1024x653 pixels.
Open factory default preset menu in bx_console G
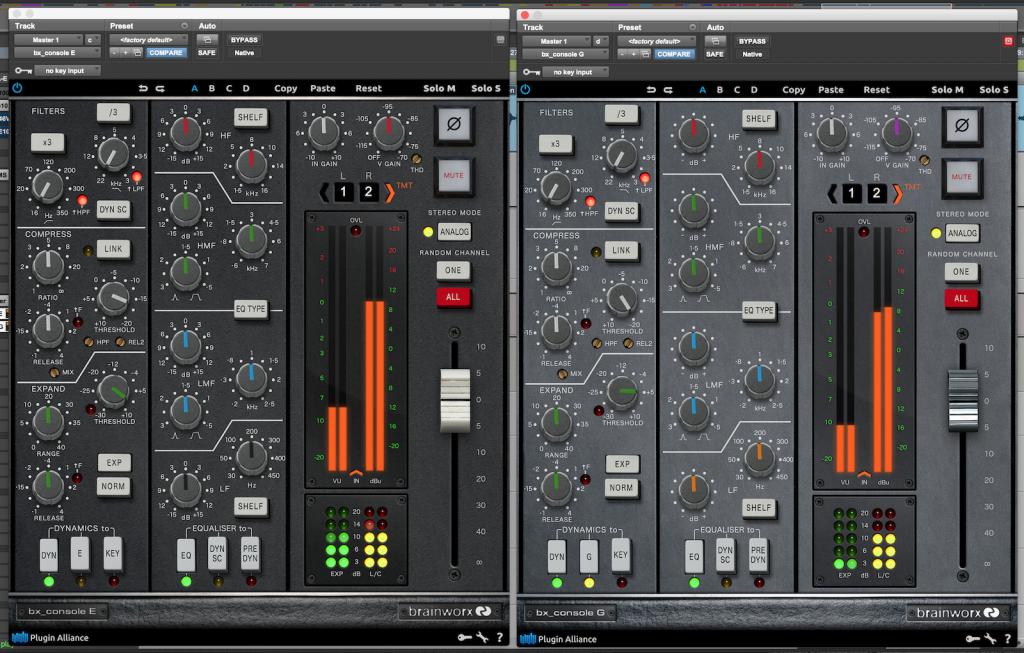click(656, 41)
